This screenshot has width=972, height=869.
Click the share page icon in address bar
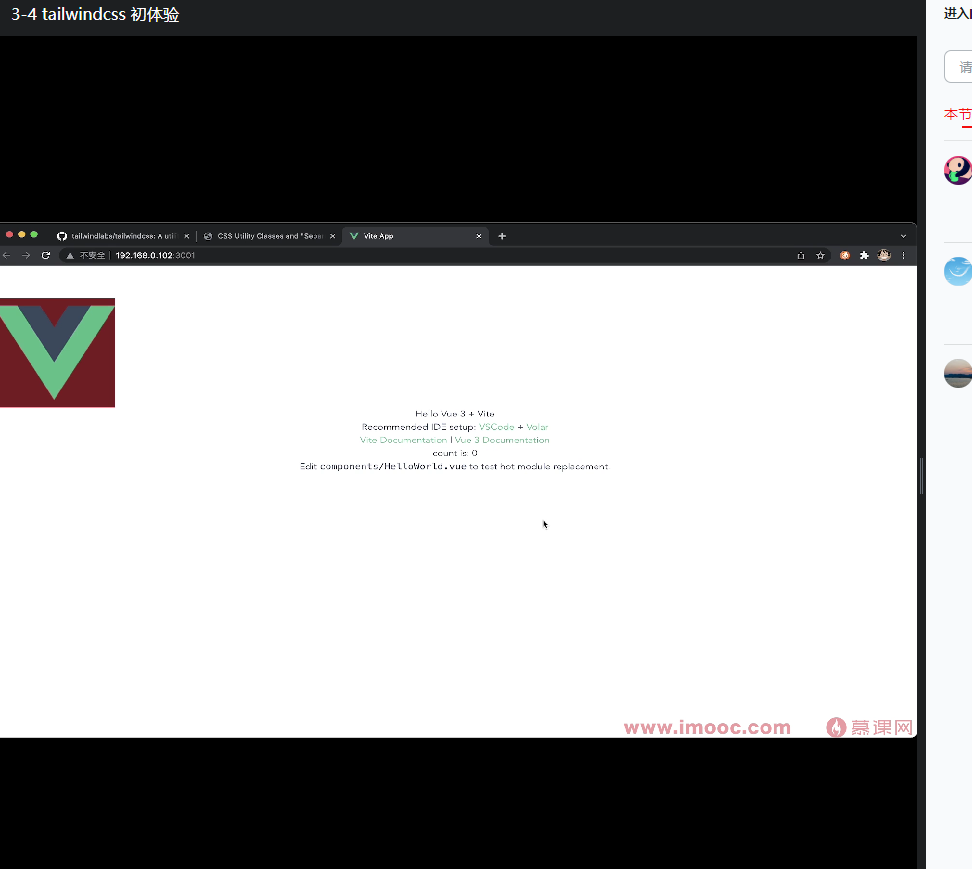coord(801,255)
